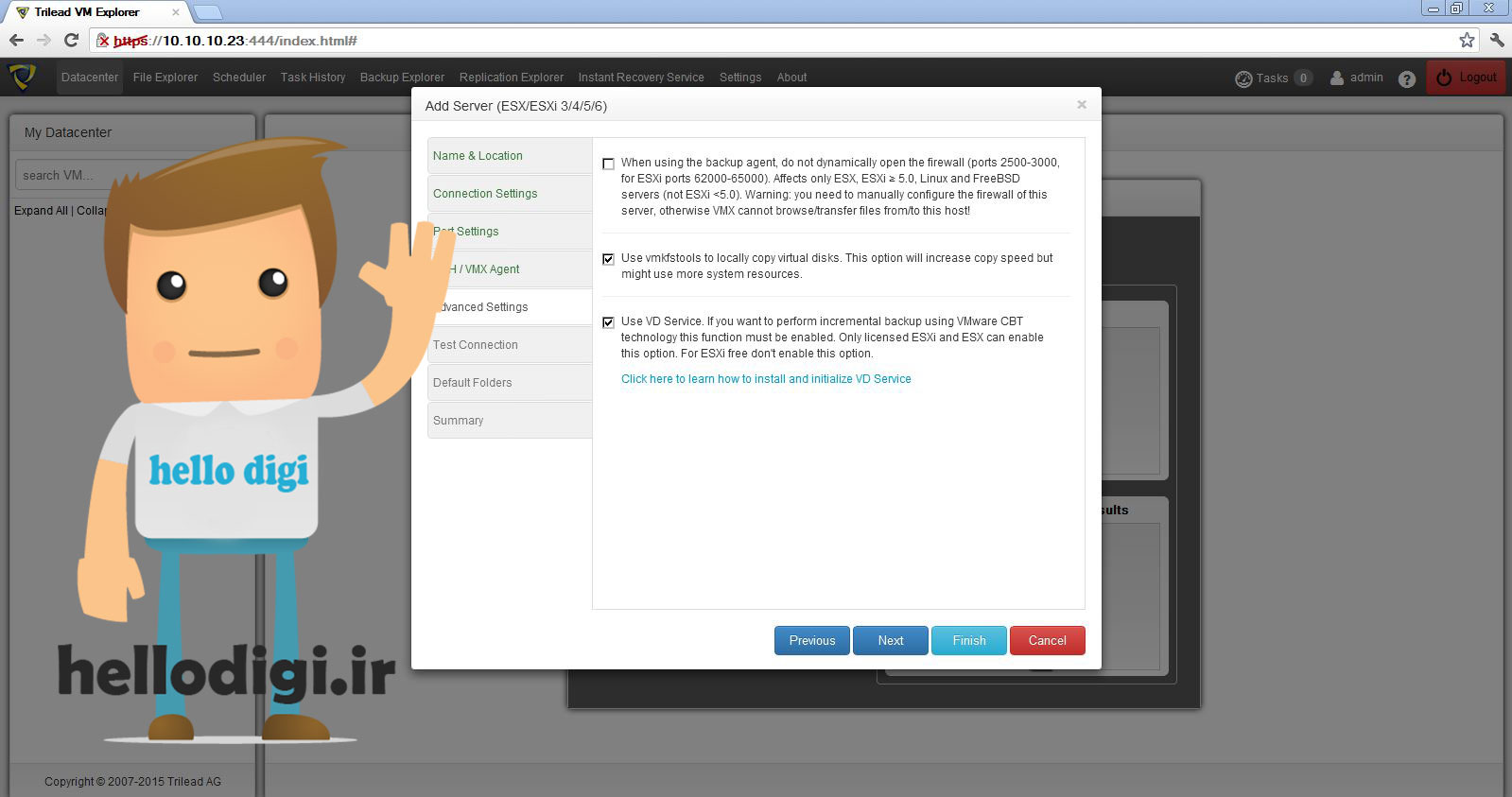This screenshot has width=1512, height=797.
Task: Select the Advanced Settings step
Action: (510, 307)
